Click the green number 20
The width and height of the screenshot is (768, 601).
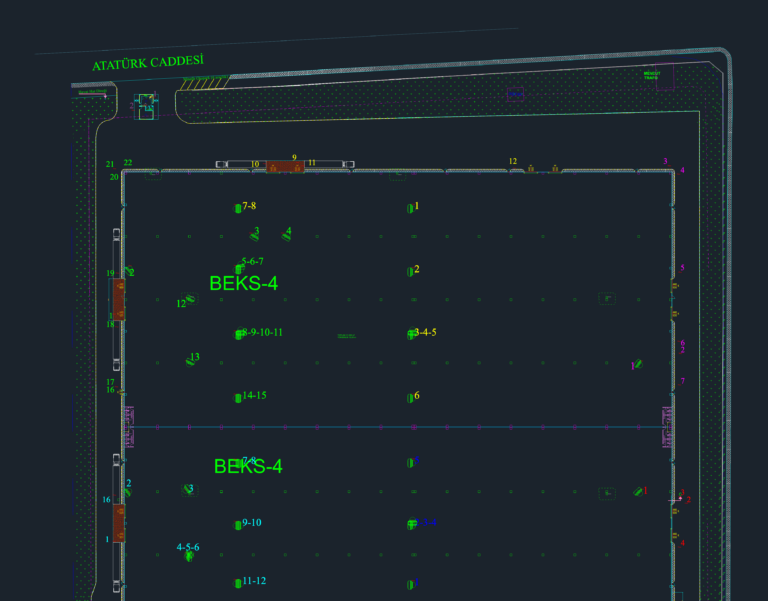click(114, 177)
